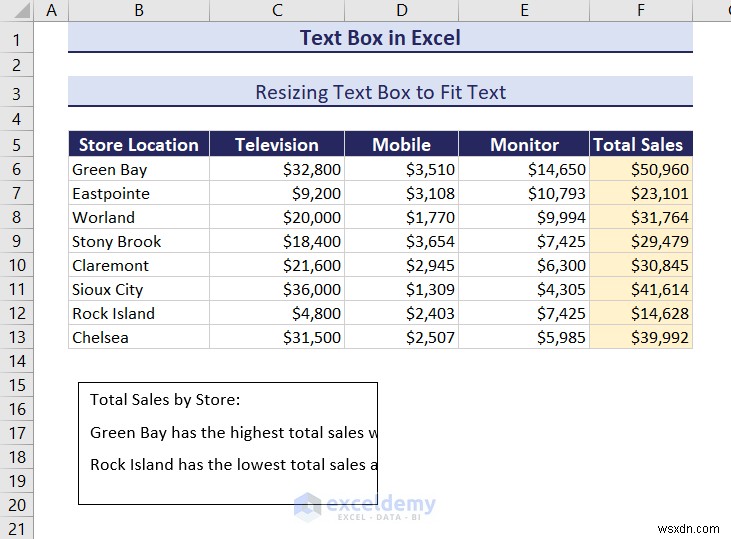Click Mobile value $3,654
The height and width of the screenshot is (539, 731).
click(401, 241)
